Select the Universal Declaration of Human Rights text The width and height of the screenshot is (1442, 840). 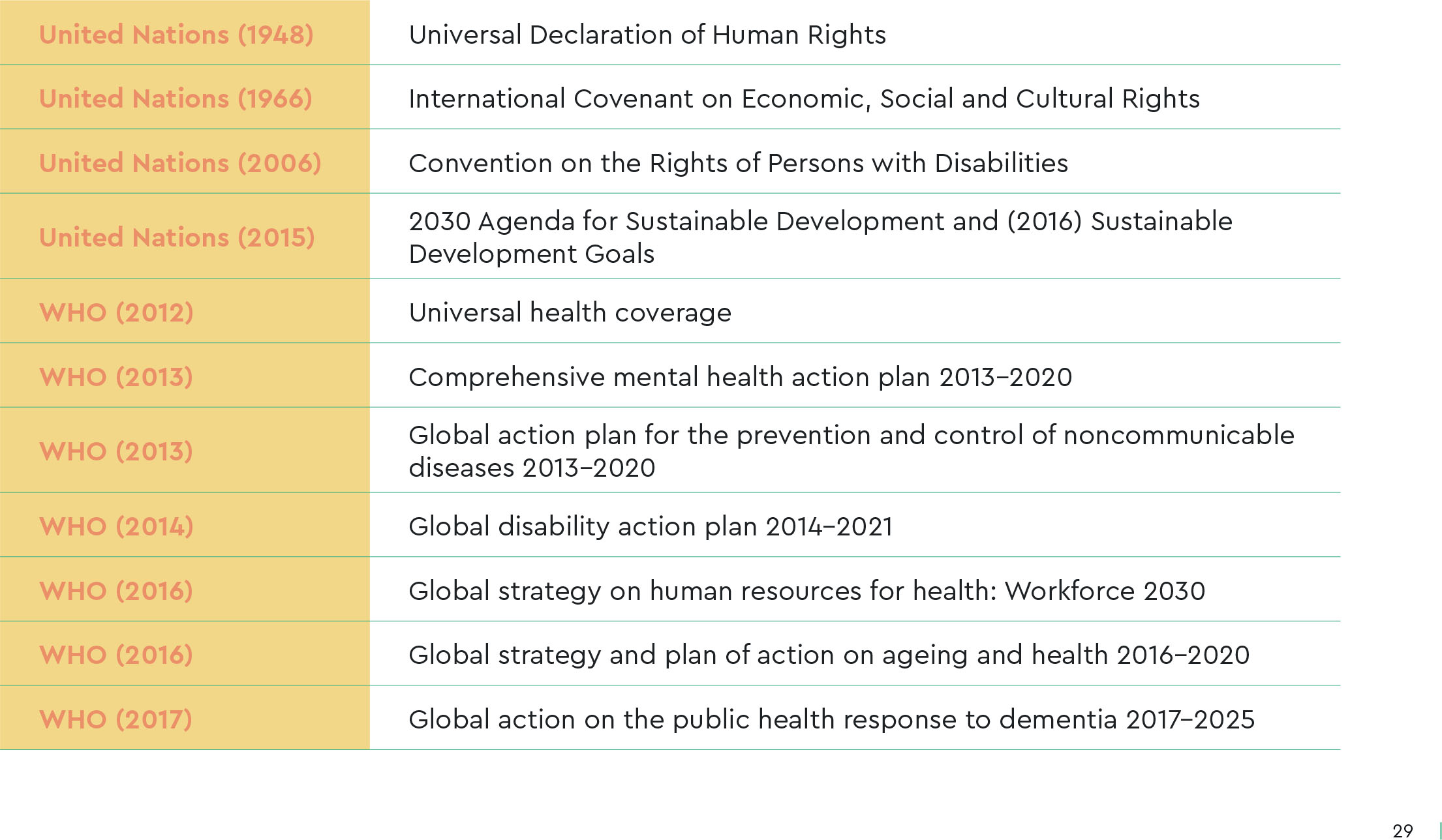pyautogui.click(x=647, y=35)
